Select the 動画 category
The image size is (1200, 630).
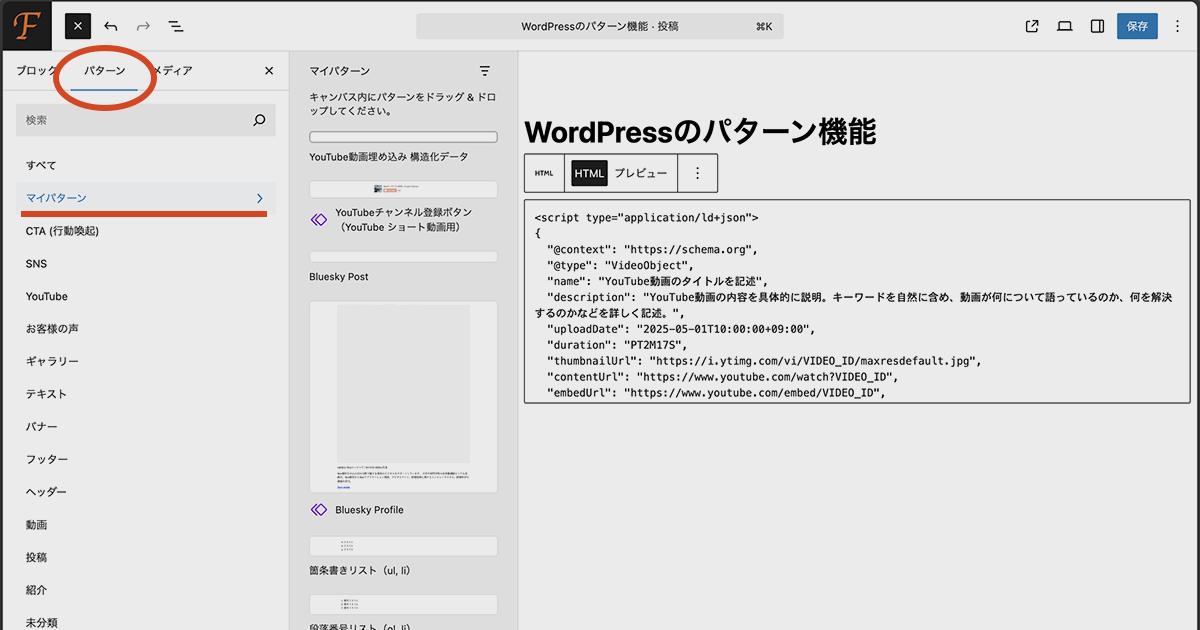[146, 525]
